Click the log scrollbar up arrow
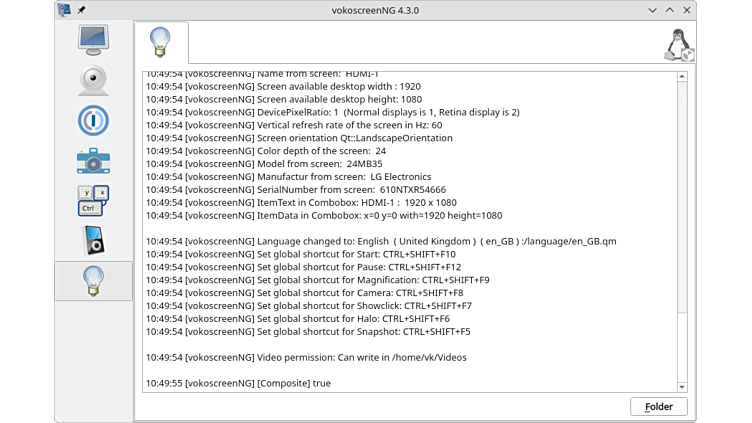This screenshot has width=752, height=423. click(682, 77)
